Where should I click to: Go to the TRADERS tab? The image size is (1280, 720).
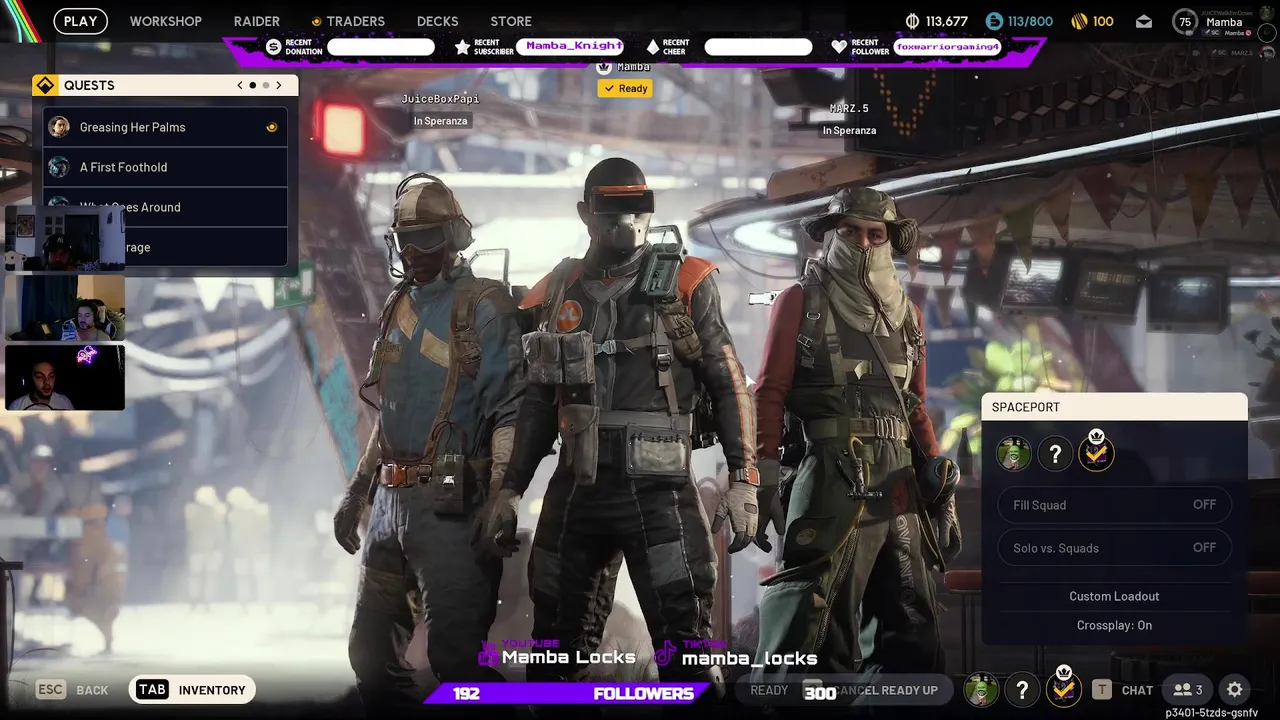pos(355,21)
